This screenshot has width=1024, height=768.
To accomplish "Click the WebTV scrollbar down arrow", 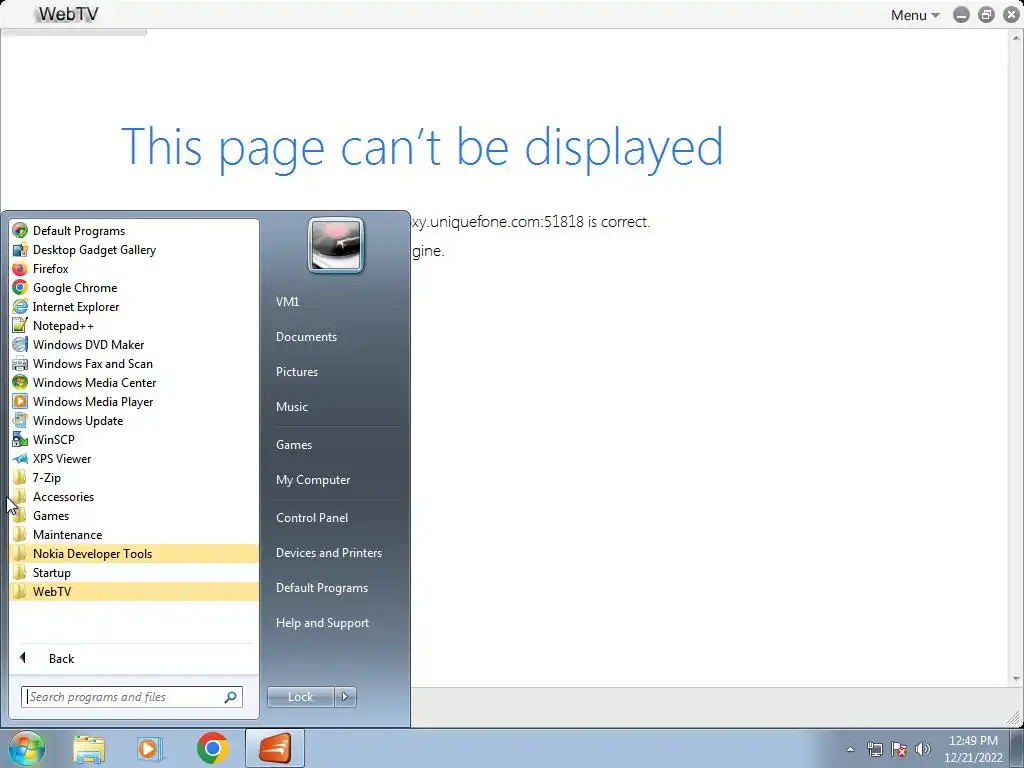I will click(x=1016, y=679).
